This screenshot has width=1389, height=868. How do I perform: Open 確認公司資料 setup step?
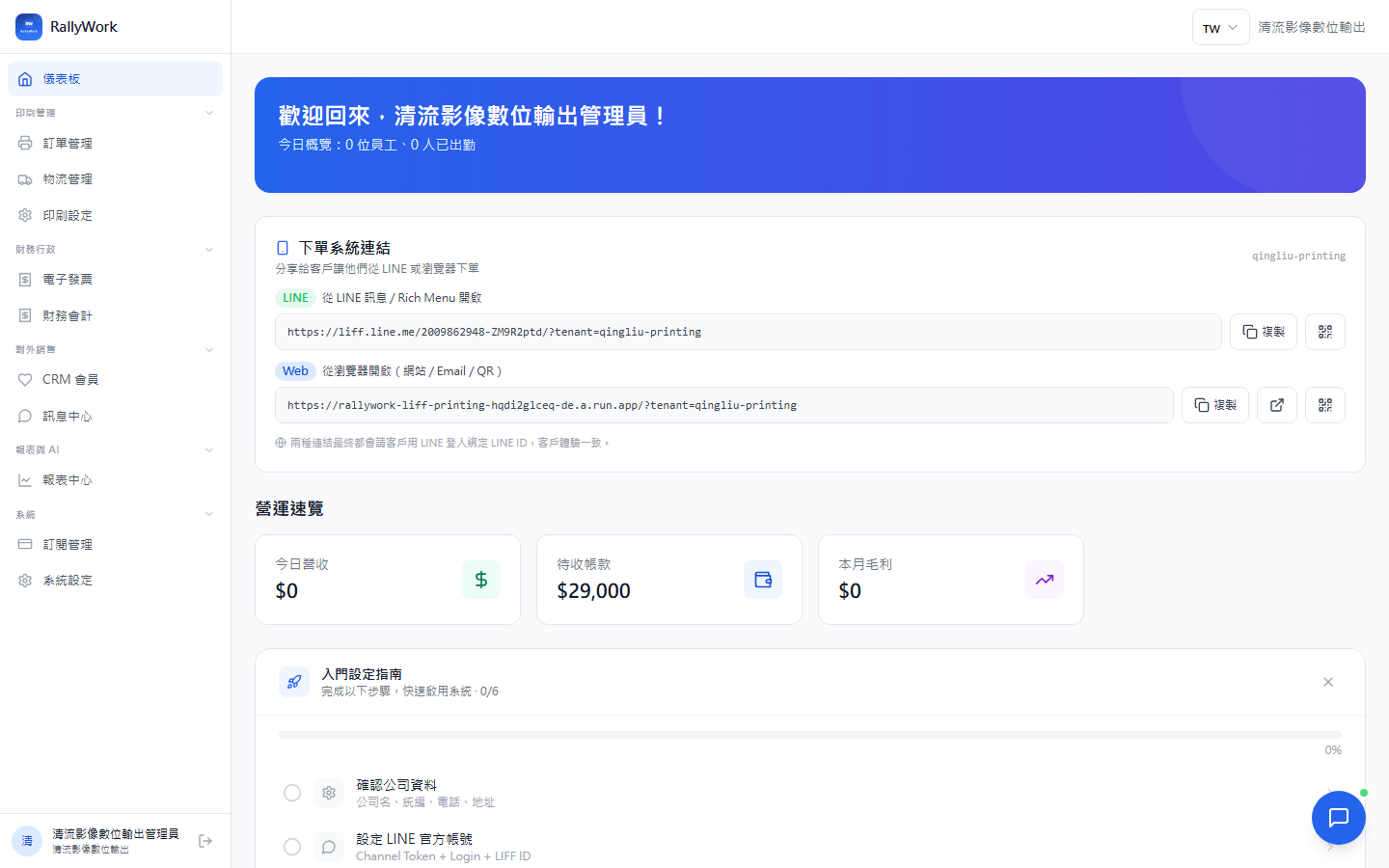[x=810, y=793]
